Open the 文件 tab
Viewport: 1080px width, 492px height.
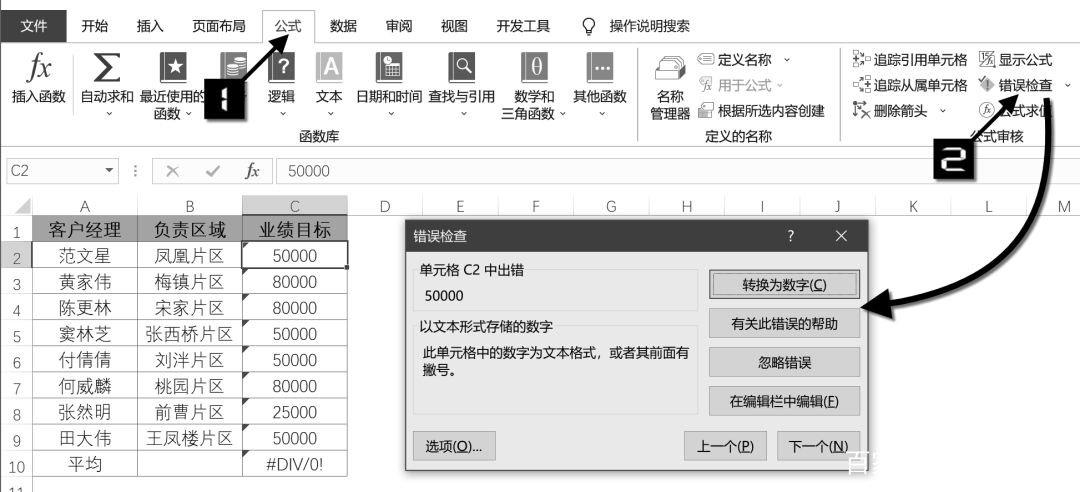click(x=34, y=26)
